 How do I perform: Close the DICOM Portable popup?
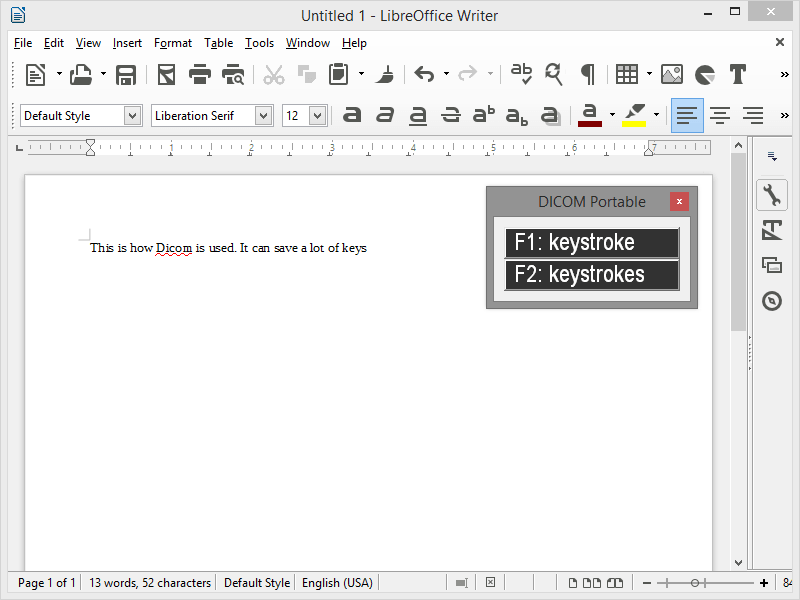pos(679,202)
